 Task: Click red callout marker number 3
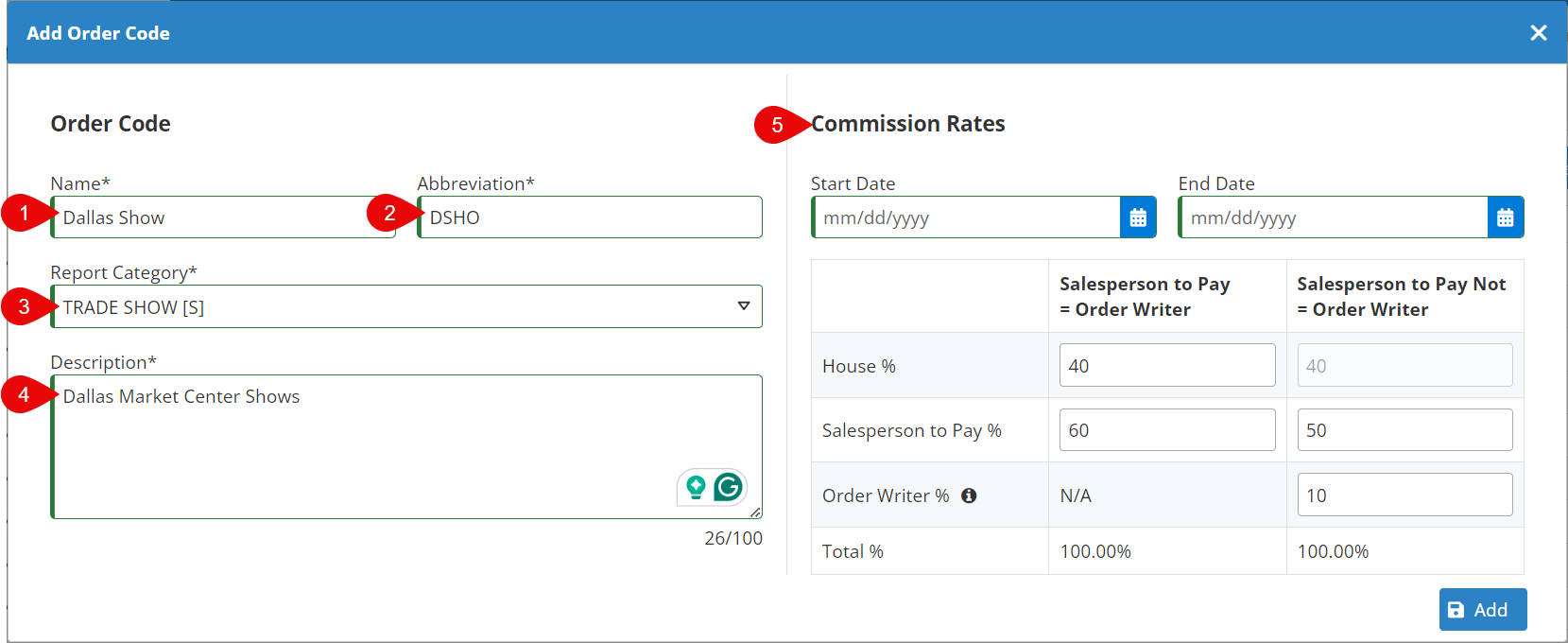25,306
